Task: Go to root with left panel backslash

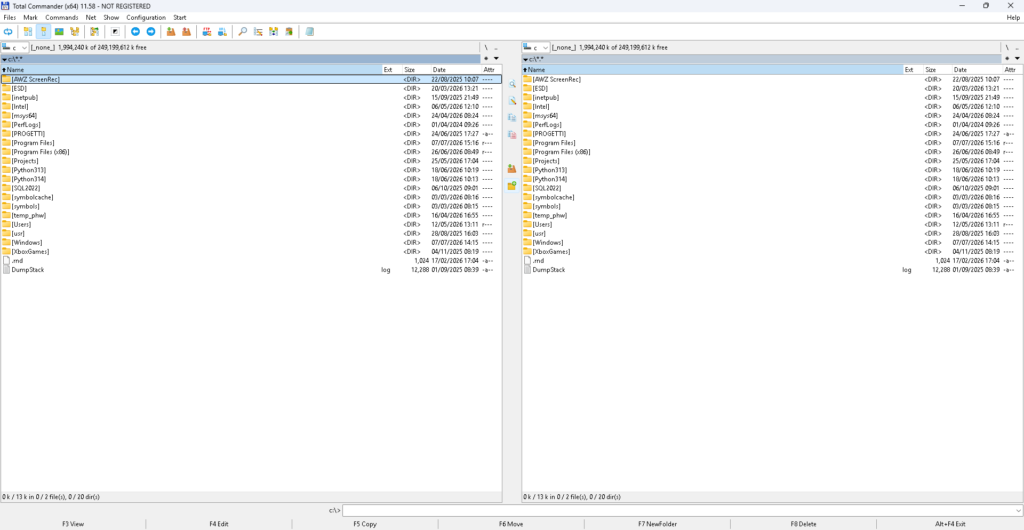Action: tap(487, 48)
